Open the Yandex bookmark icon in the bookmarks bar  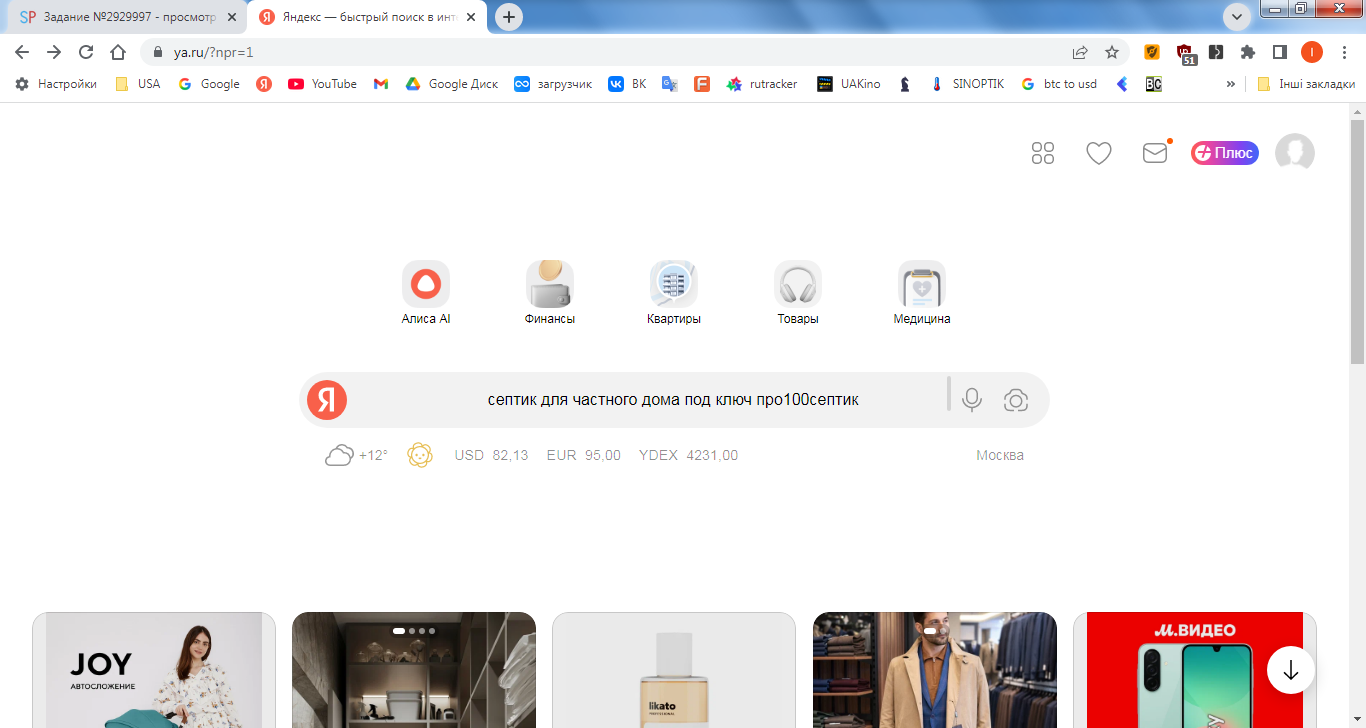pyautogui.click(x=264, y=84)
